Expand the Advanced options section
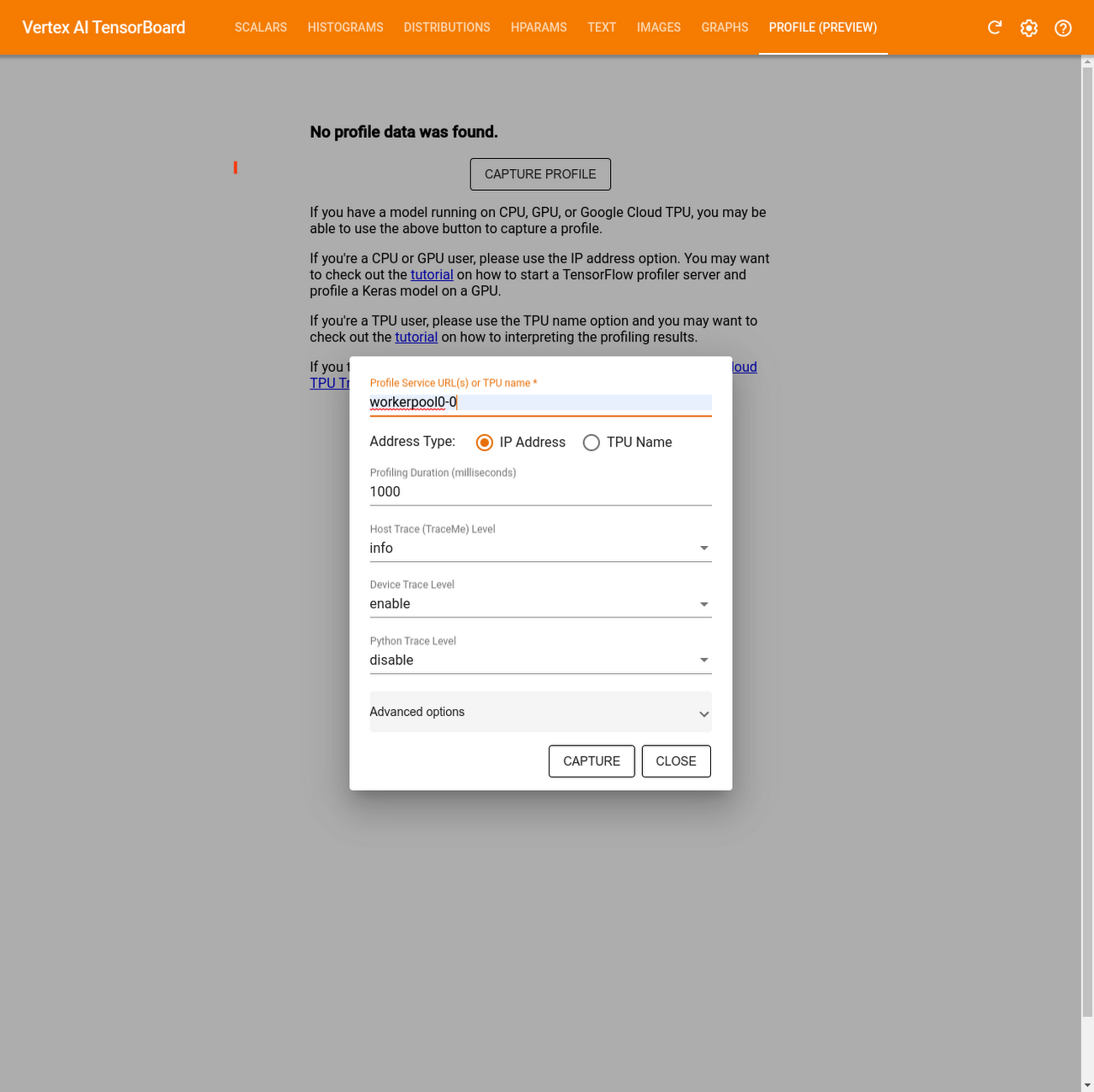 click(540, 712)
